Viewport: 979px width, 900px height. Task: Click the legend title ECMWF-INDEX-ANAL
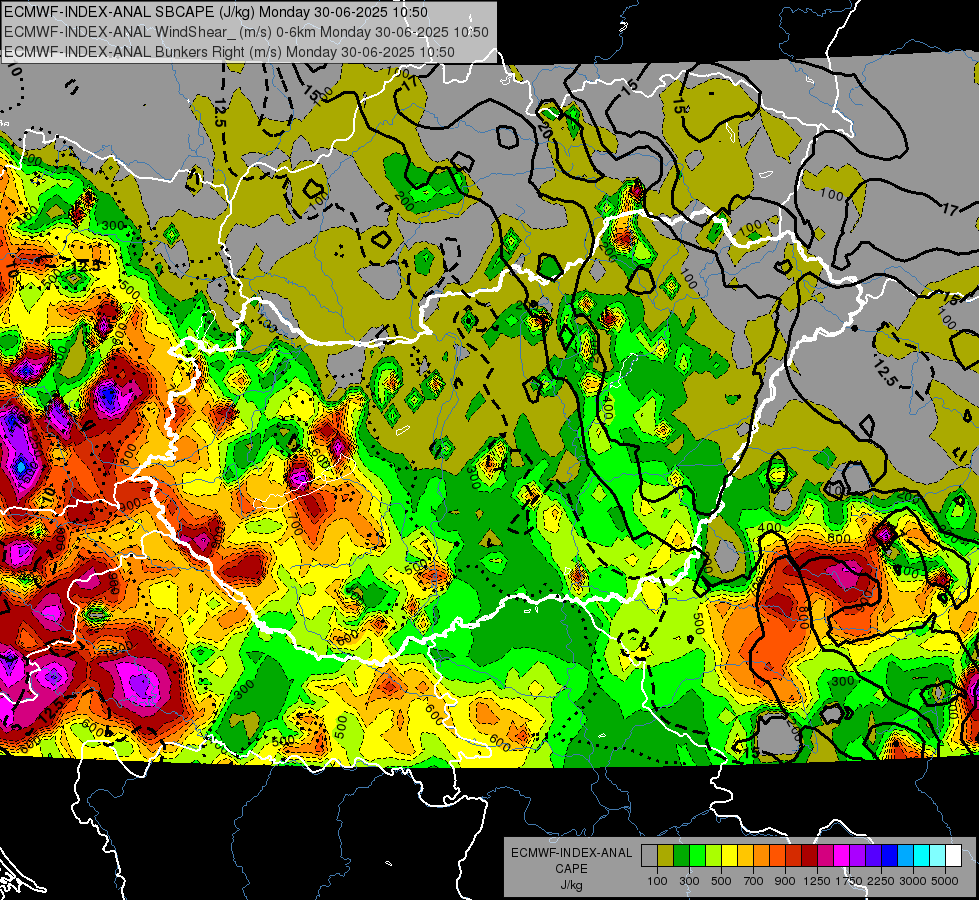[571, 853]
